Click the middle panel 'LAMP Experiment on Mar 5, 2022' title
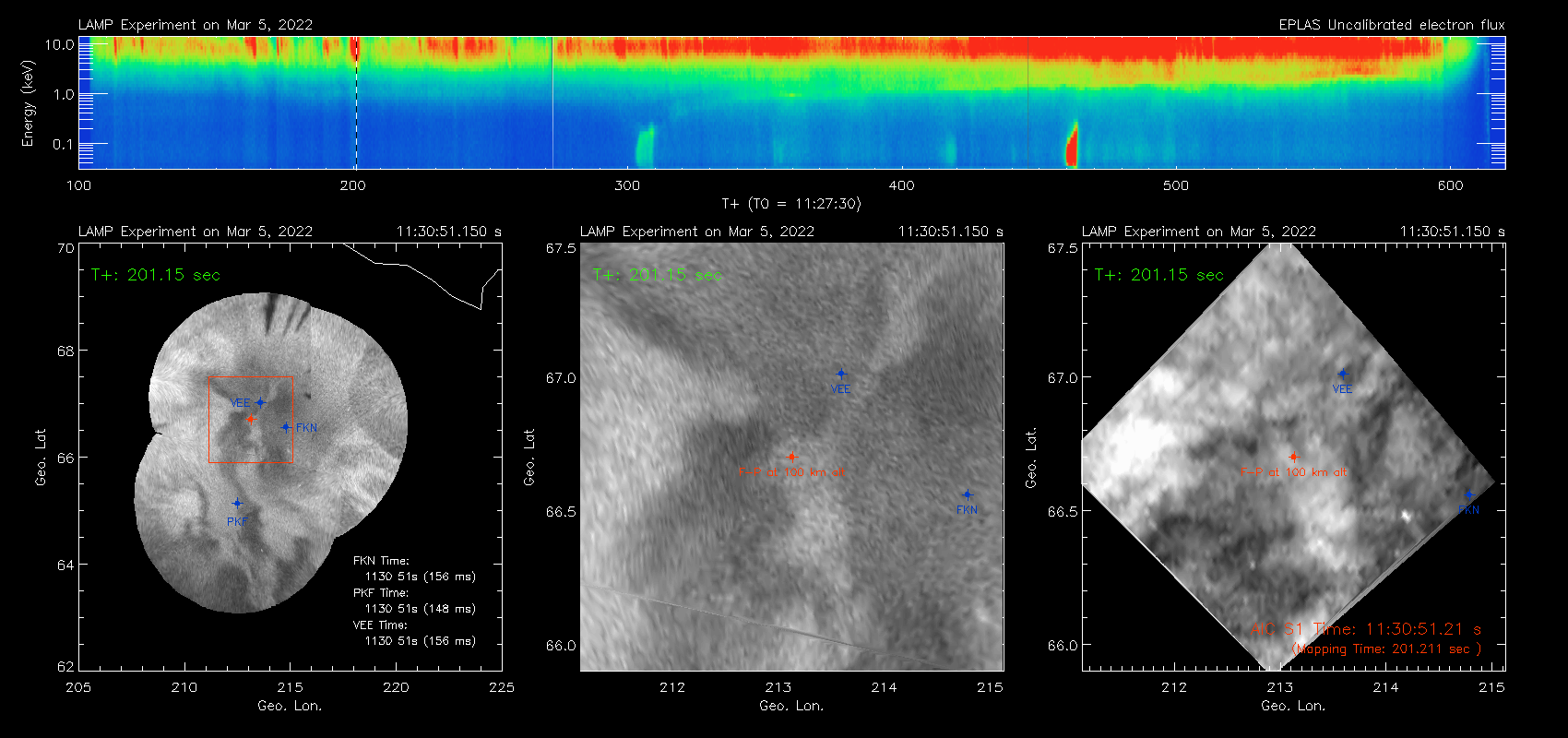Viewport: 1568px width, 738px height. click(x=697, y=232)
